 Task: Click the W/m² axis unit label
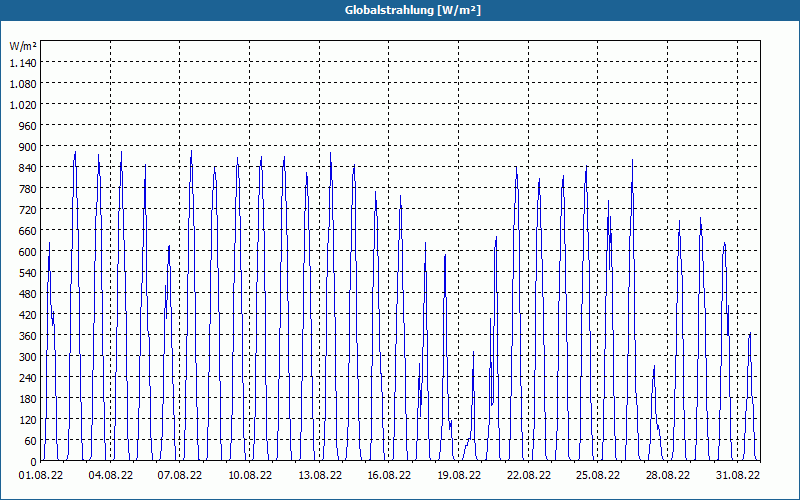pyautogui.click(x=23, y=46)
